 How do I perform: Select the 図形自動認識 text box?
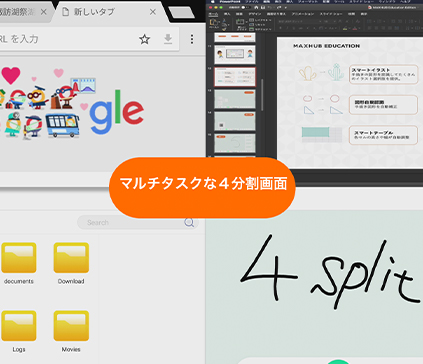click(x=383, y=105)
